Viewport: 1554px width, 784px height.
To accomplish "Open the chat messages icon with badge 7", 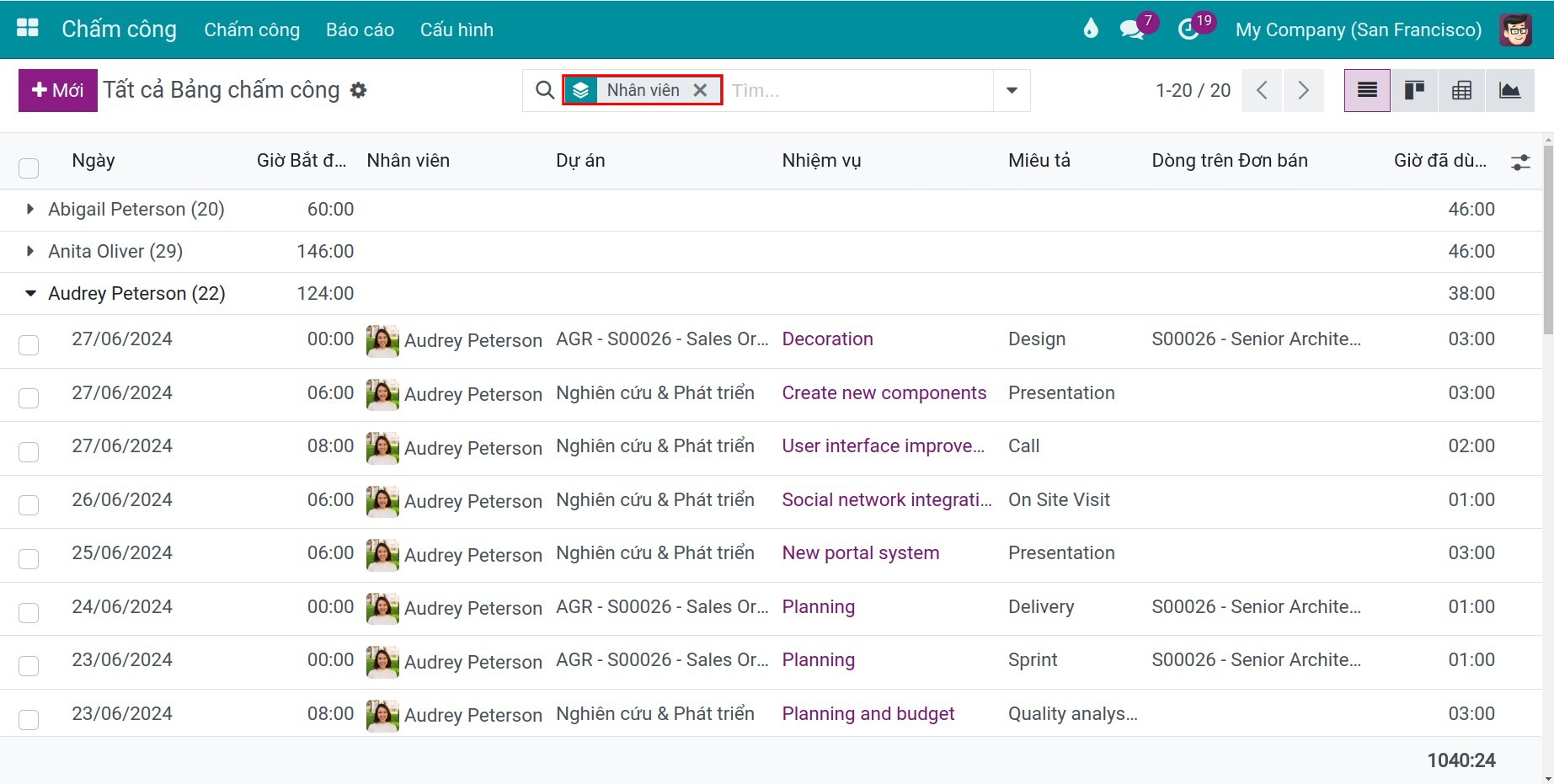I will coord(1132,29).
